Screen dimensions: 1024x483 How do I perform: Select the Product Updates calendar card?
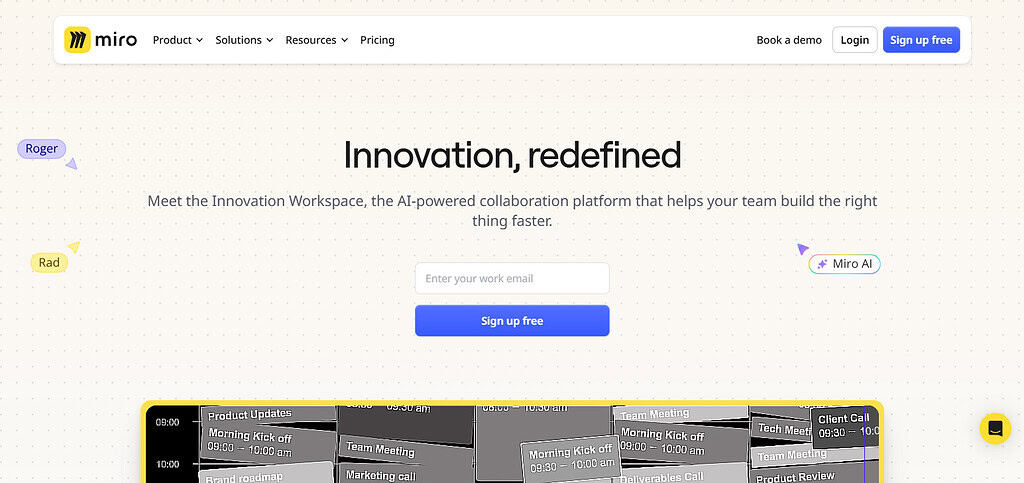click(268, 414)
